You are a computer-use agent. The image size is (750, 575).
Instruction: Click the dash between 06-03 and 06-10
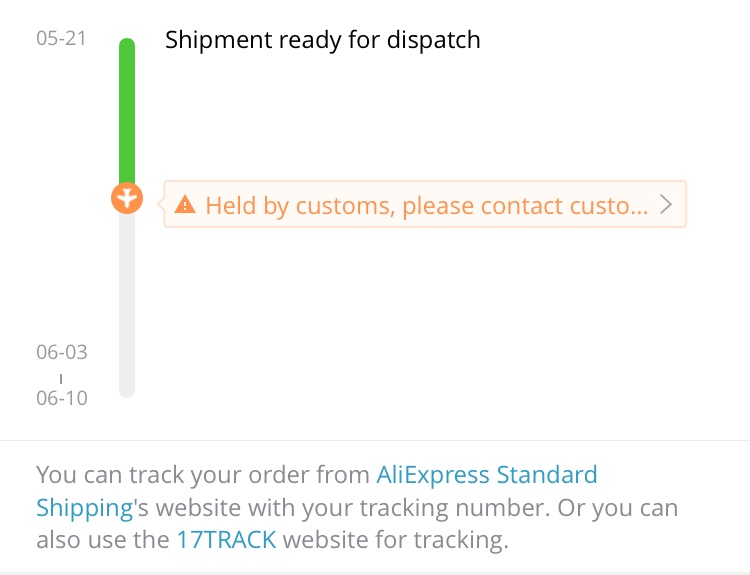pos(61,376)
